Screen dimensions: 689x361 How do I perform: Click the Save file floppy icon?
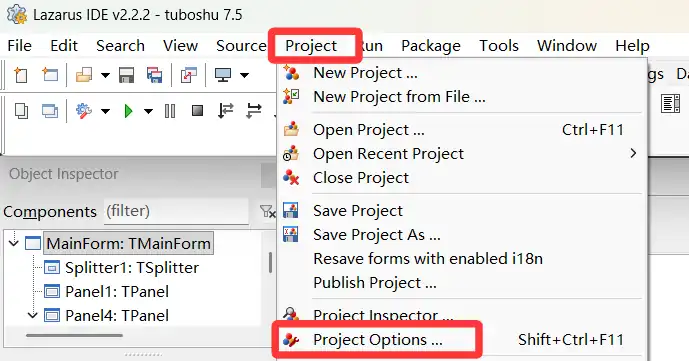click(127, 75)
